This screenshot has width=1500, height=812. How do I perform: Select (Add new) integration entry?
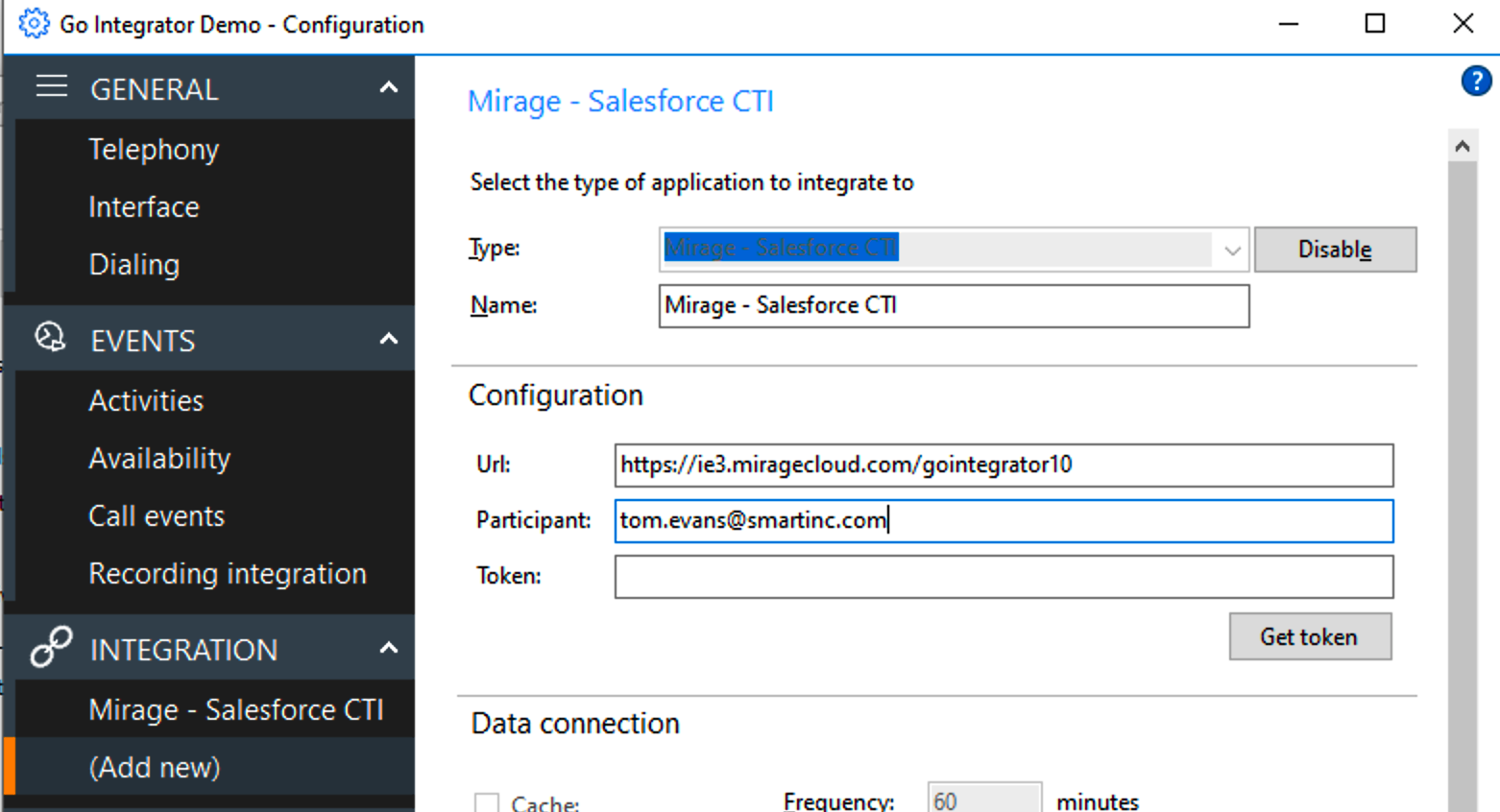pos(155,768)
